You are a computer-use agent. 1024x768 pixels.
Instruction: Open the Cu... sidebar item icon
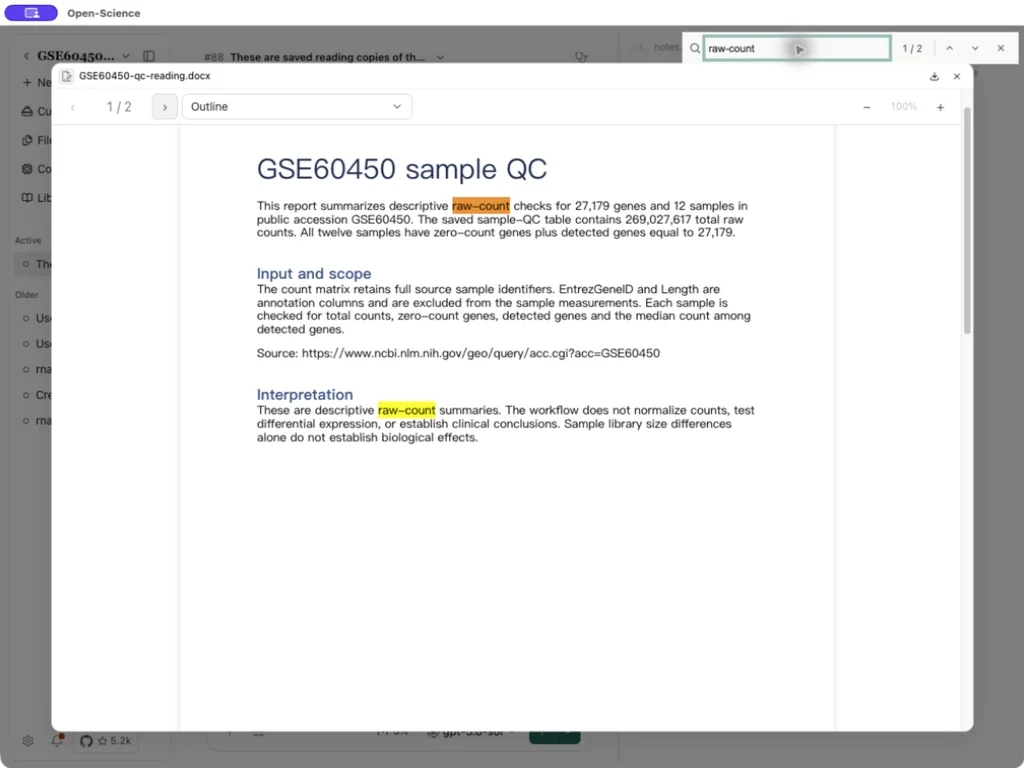(x=27, y=111)
